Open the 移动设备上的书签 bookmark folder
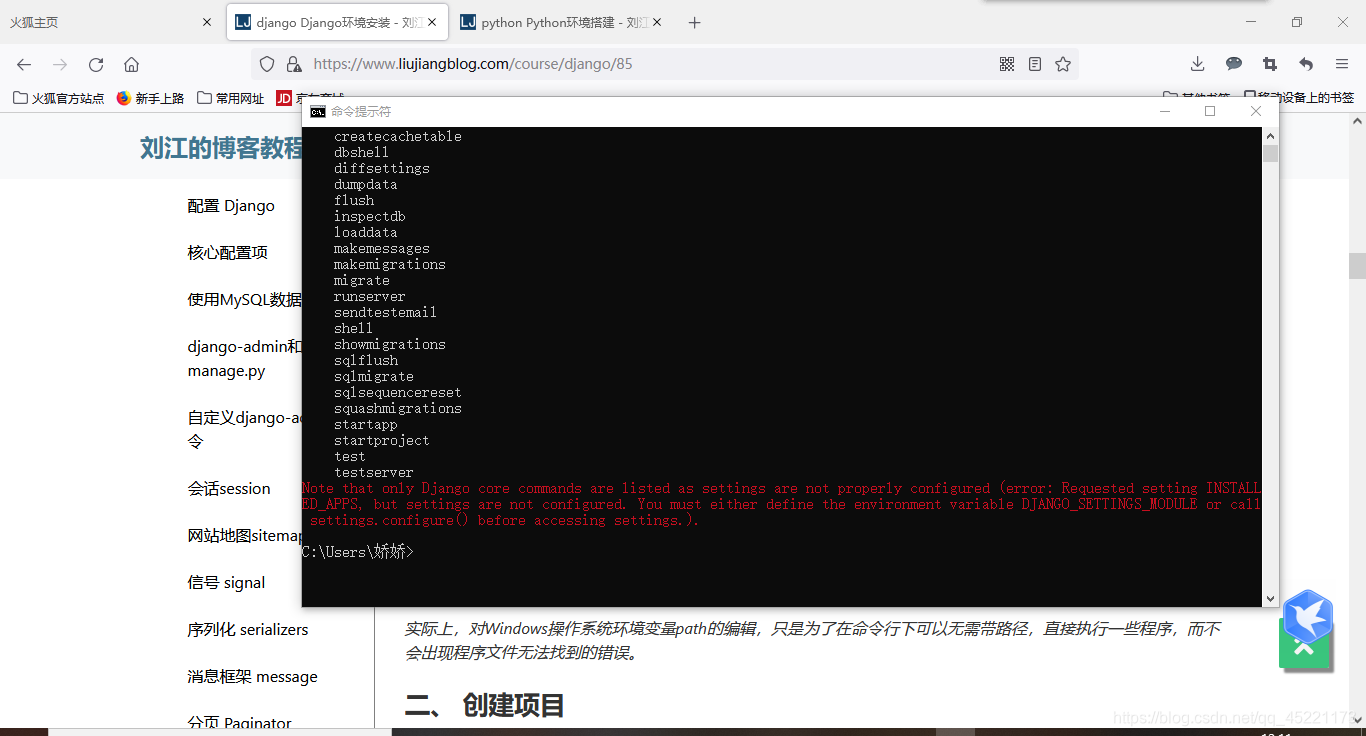Viewport: 1366px width, 736px height. (x=1299, y=98)
